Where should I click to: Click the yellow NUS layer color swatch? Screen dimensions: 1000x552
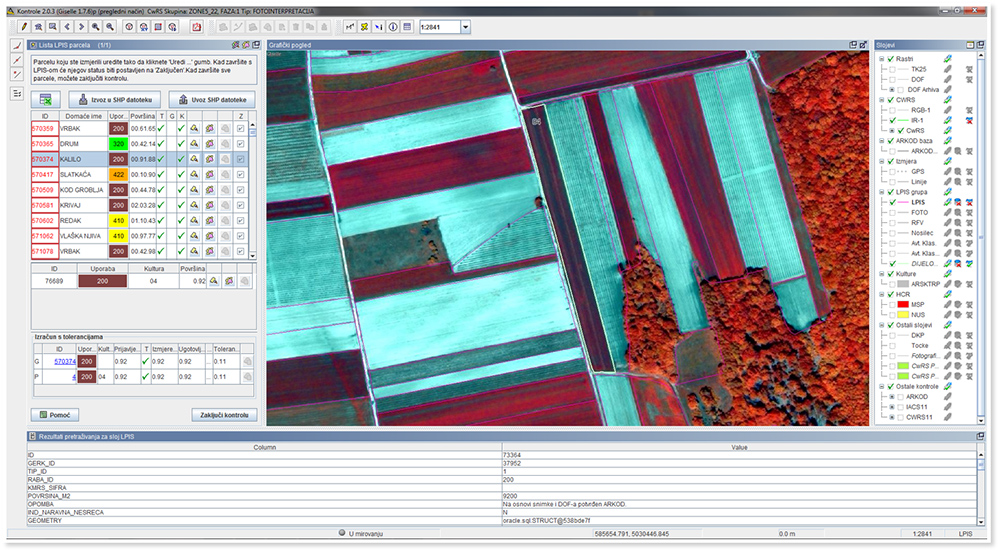pyautogui.click(x=902, y=315)
